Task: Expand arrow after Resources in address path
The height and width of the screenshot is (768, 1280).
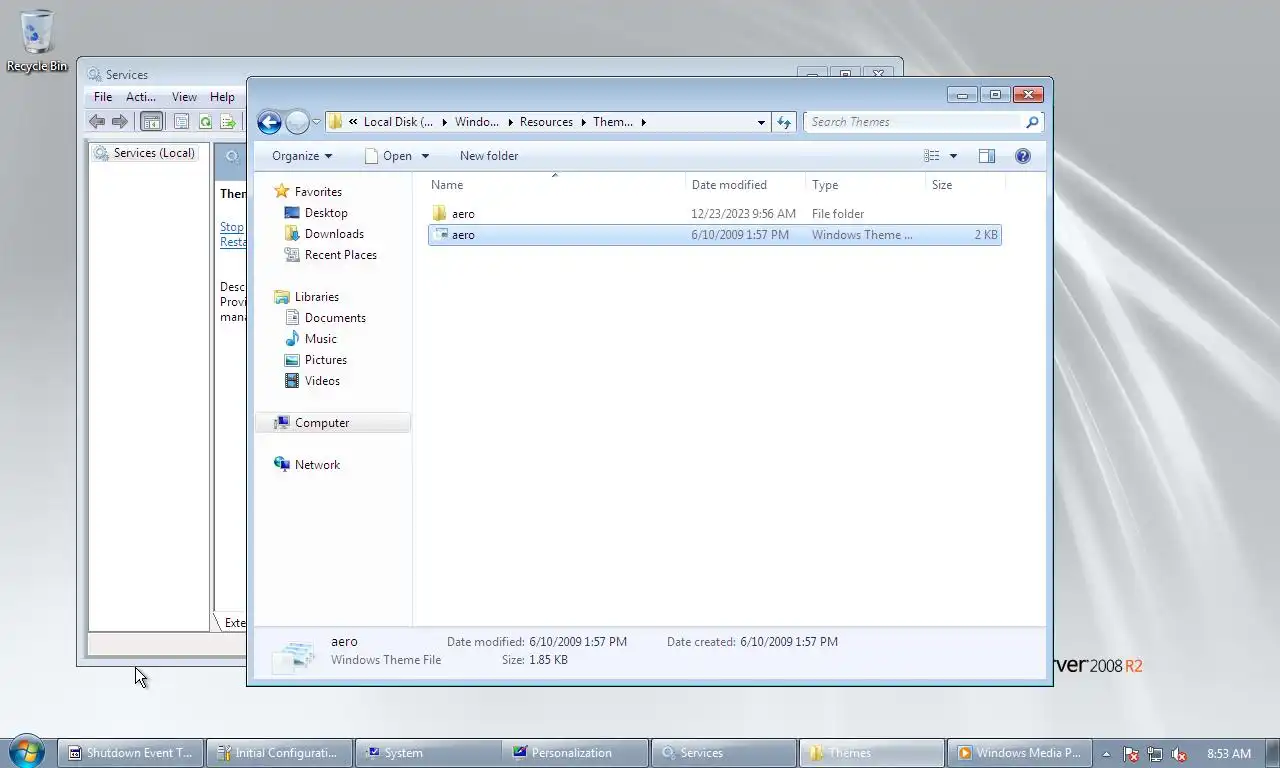Action: tap(583, 122)
